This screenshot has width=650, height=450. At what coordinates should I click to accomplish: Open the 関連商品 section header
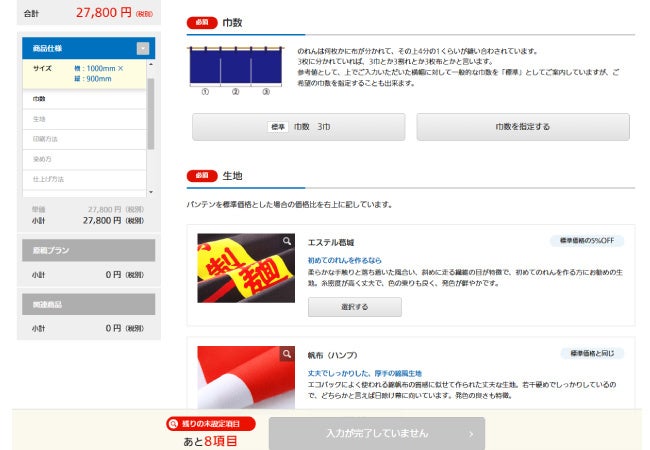89,305
